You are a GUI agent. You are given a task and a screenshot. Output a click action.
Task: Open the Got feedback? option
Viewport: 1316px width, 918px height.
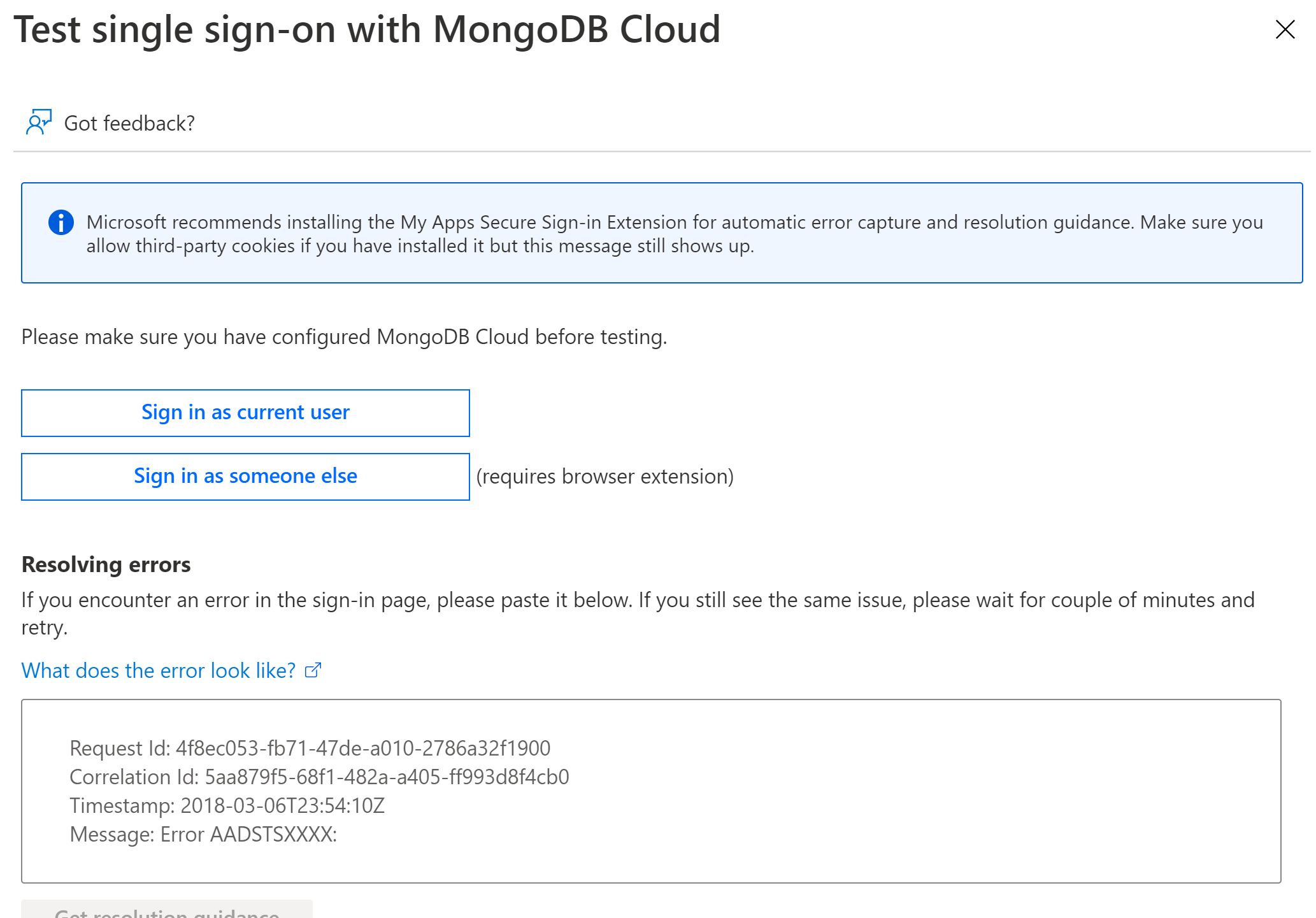[129, 123]
